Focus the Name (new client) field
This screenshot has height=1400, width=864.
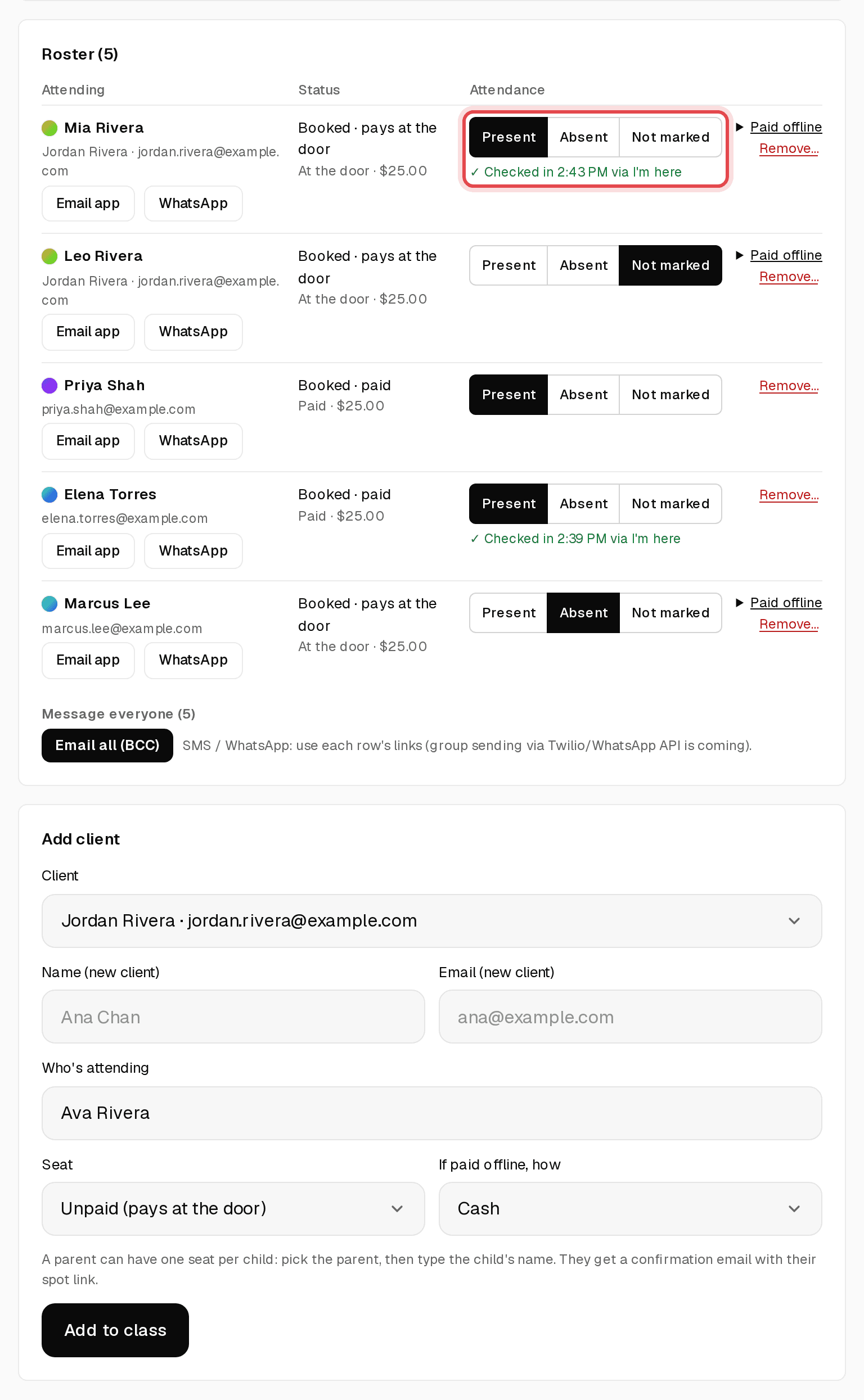[x=233, y=1017]
